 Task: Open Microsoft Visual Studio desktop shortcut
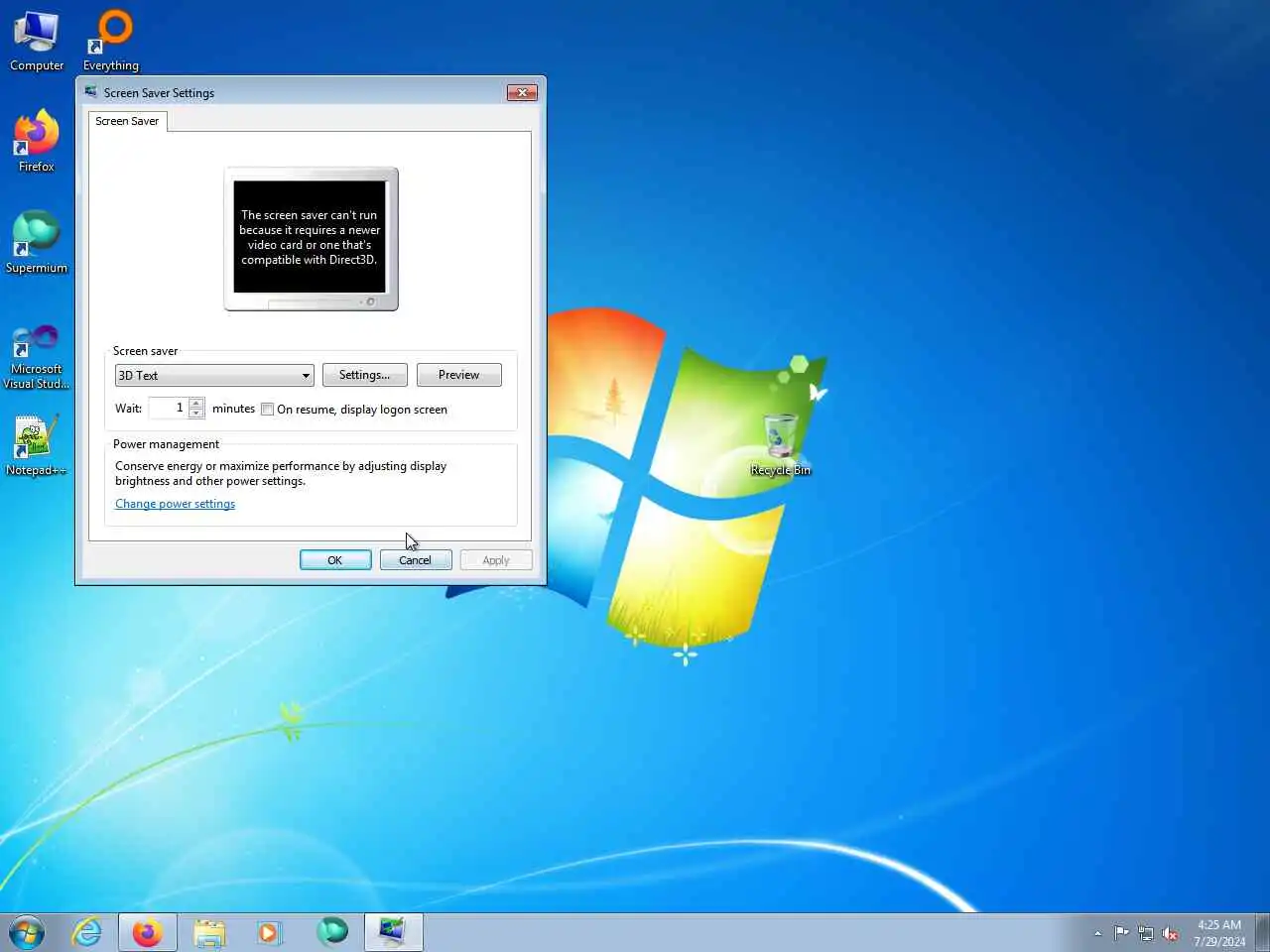(x=37, y=357)
